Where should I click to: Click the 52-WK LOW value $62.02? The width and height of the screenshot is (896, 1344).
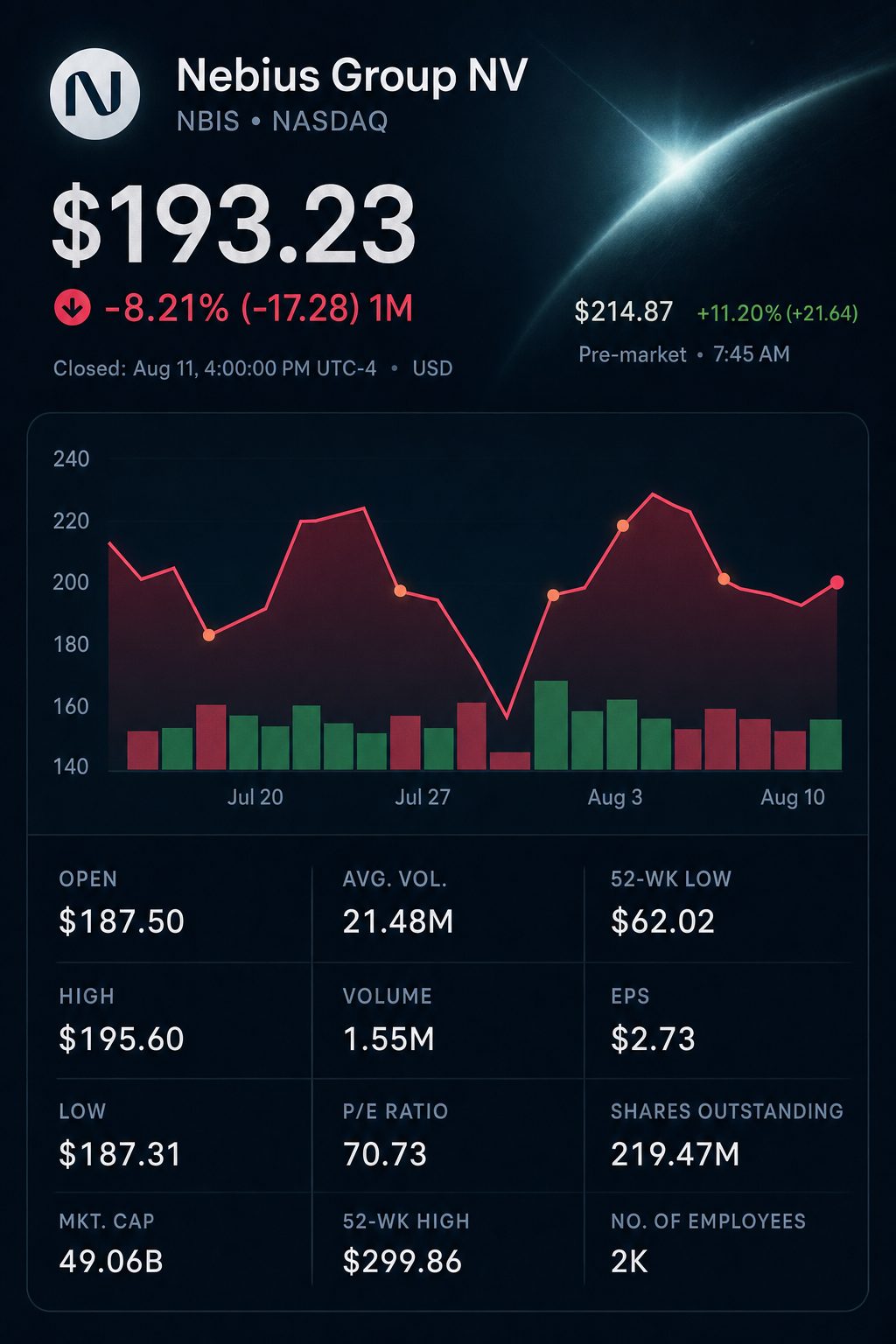pos(662,921)
